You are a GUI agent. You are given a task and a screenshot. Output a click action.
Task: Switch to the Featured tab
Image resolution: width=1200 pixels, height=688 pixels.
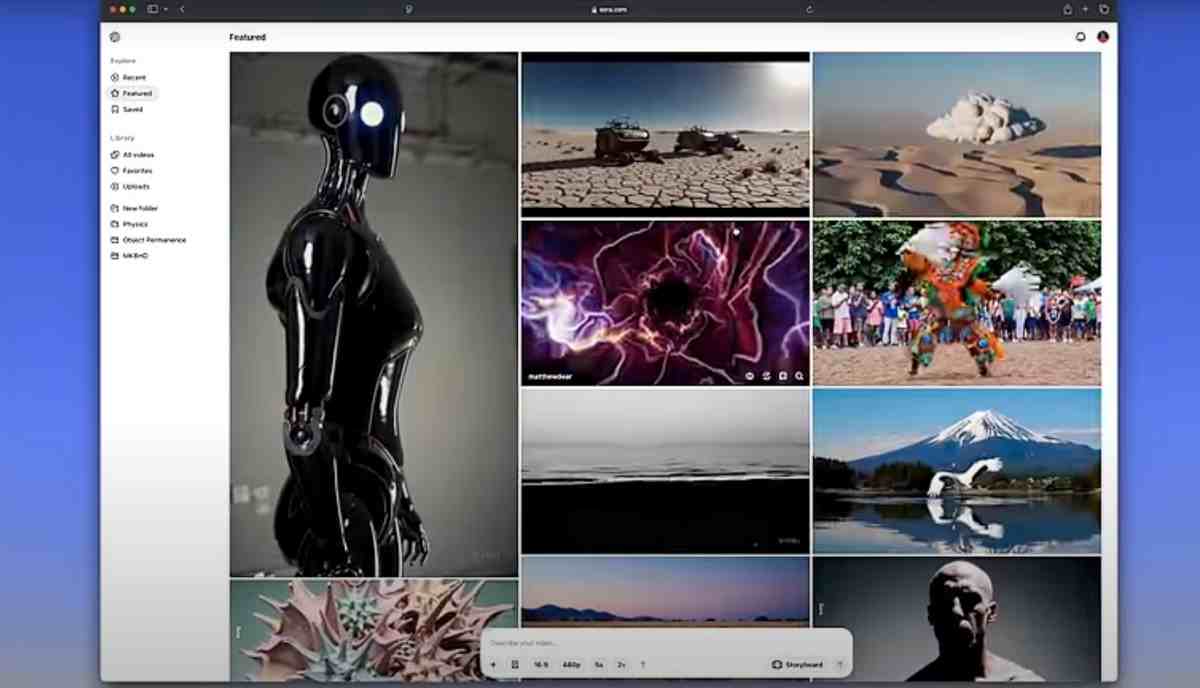(x=131, y=93)
